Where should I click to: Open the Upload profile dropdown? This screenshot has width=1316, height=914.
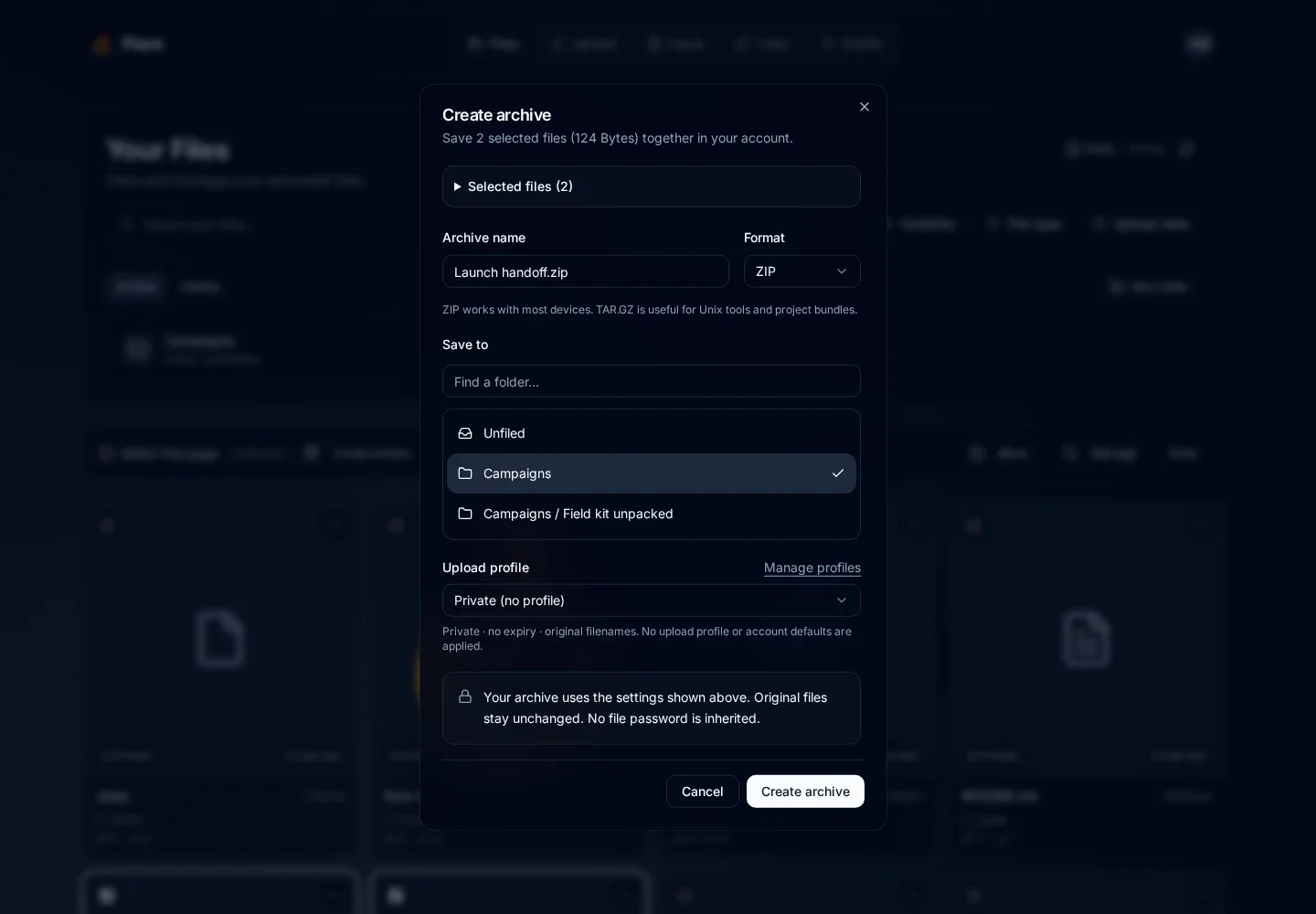(652, 600)
